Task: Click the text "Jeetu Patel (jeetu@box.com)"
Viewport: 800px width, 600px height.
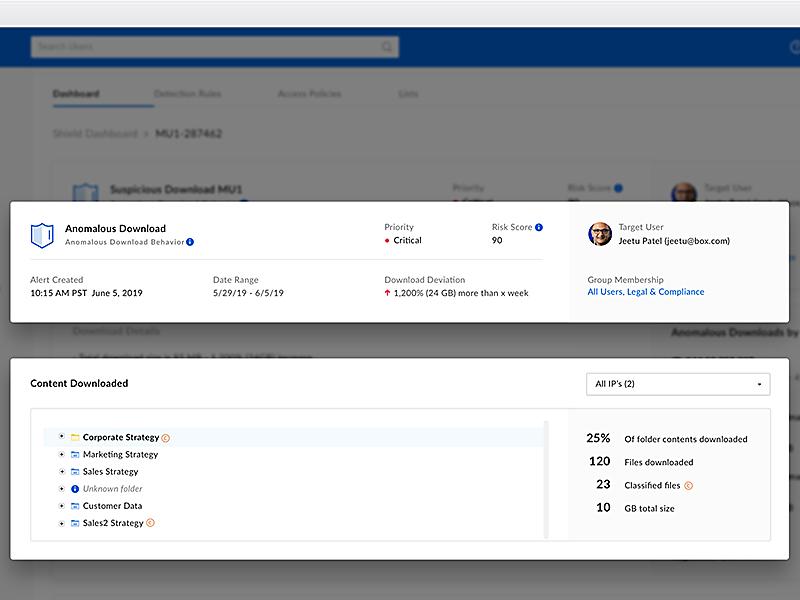Action: coord(674,241)
